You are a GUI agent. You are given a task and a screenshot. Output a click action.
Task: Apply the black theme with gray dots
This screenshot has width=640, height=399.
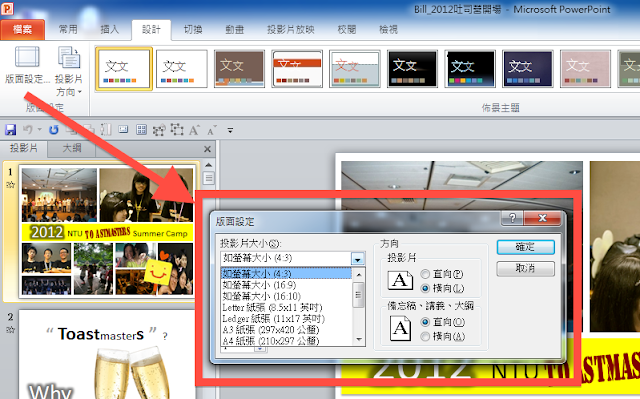point(412,69)
